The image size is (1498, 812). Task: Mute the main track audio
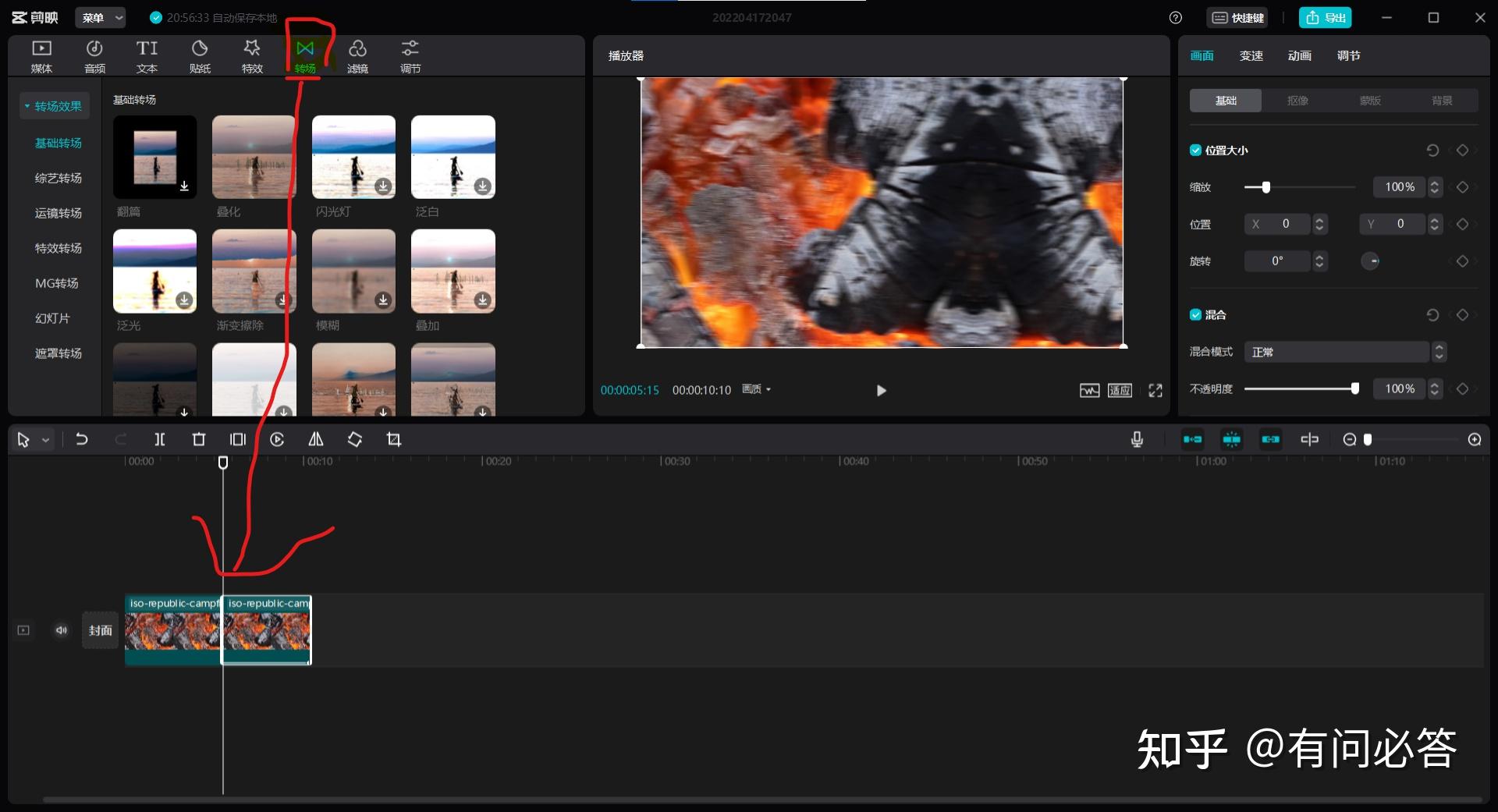pos(62,630)
